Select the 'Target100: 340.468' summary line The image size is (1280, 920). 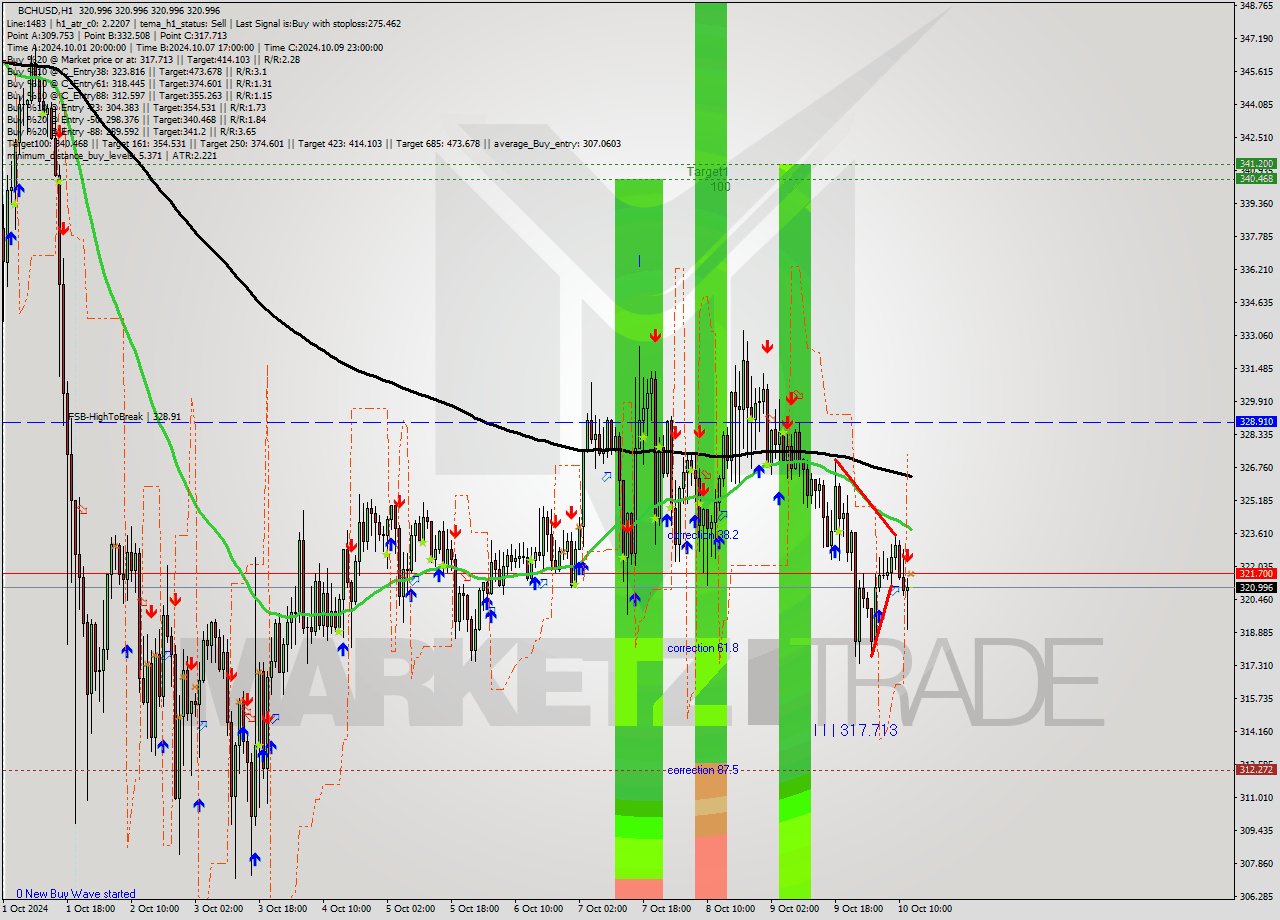(x=313, y=143)
